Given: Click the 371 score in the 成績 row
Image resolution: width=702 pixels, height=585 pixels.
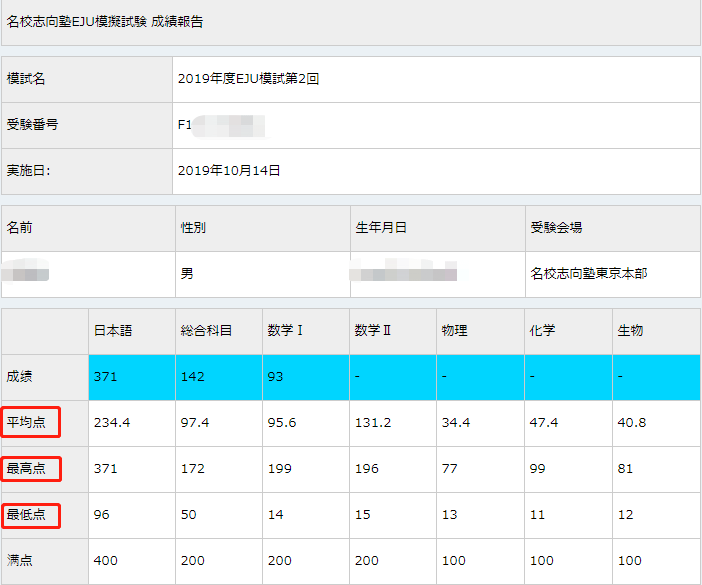Looking at the screenshot, I should (x=106, y=377).
